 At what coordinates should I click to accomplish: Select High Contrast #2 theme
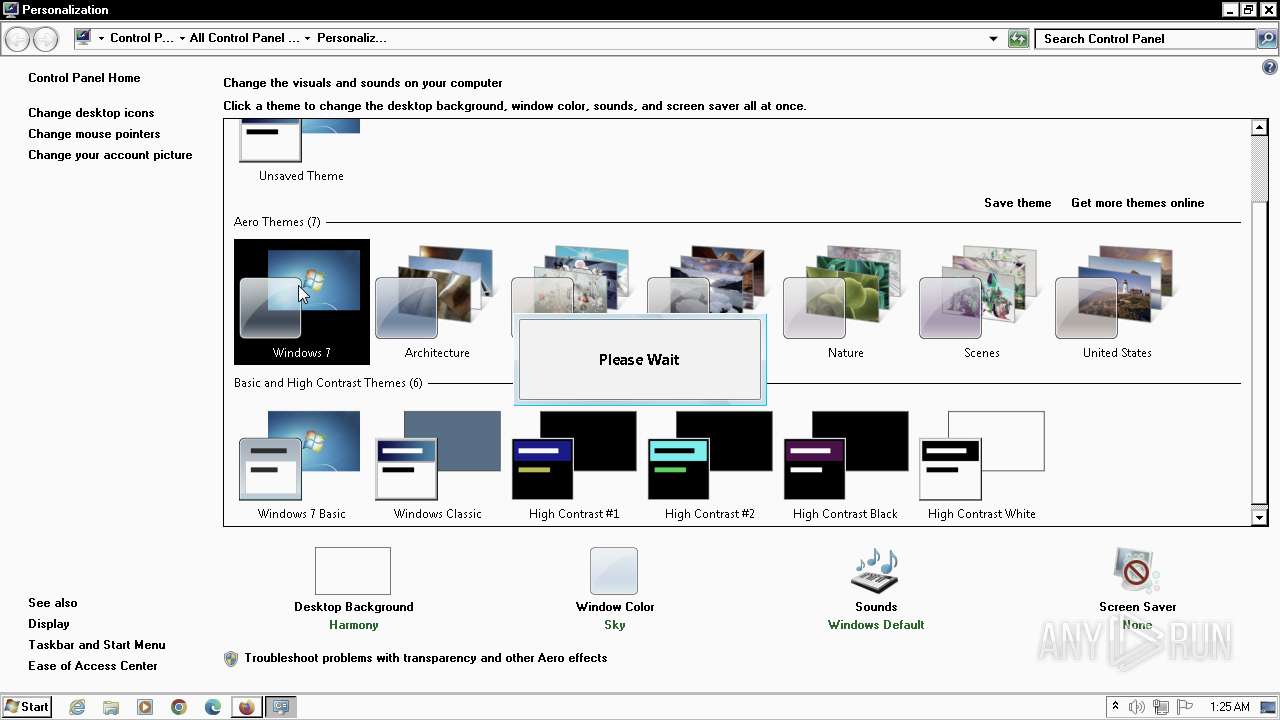(x=710, y=464)
